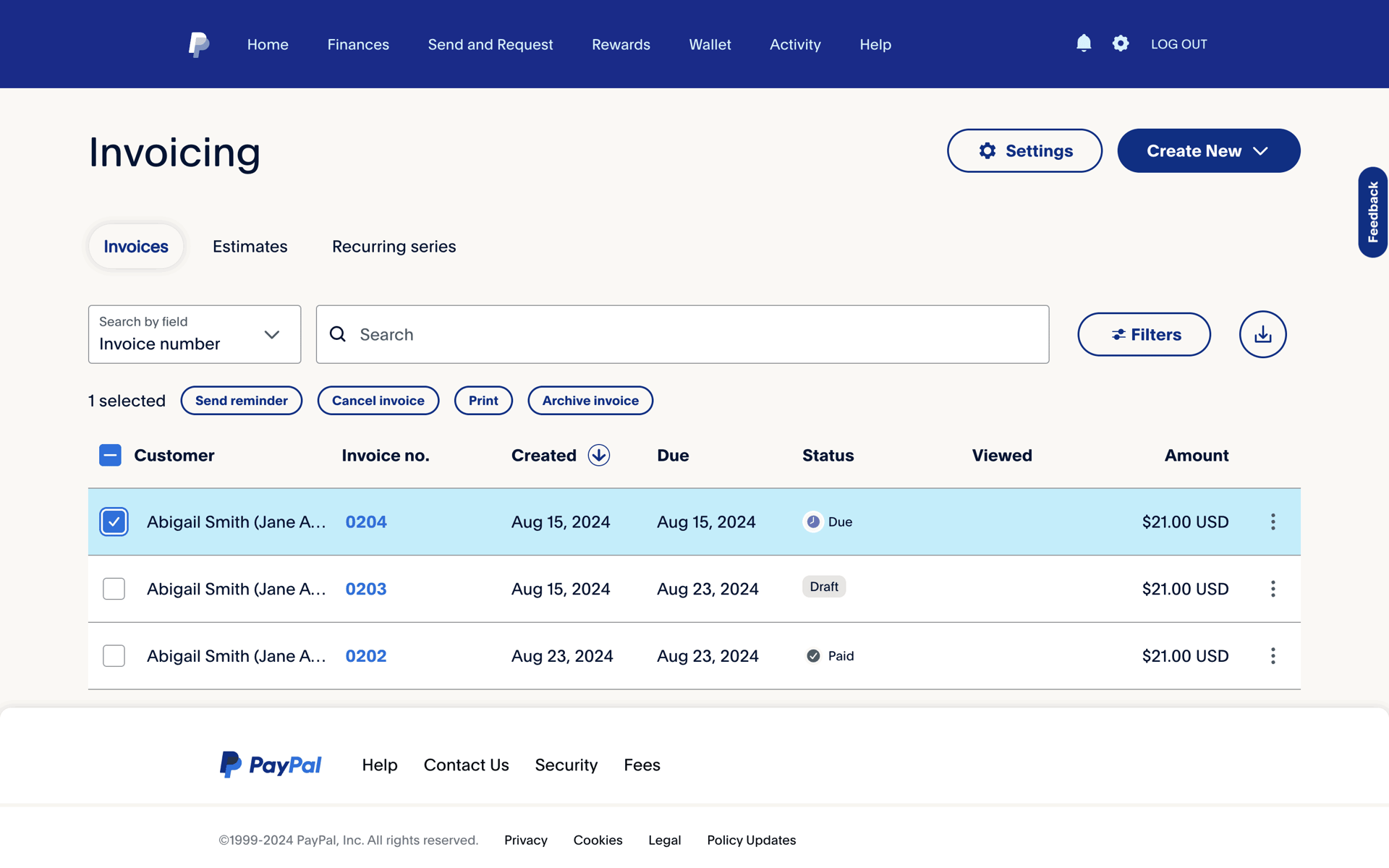Click the Viewed column header
The image size is (1389, 868).
click(x=1002, y=455)
